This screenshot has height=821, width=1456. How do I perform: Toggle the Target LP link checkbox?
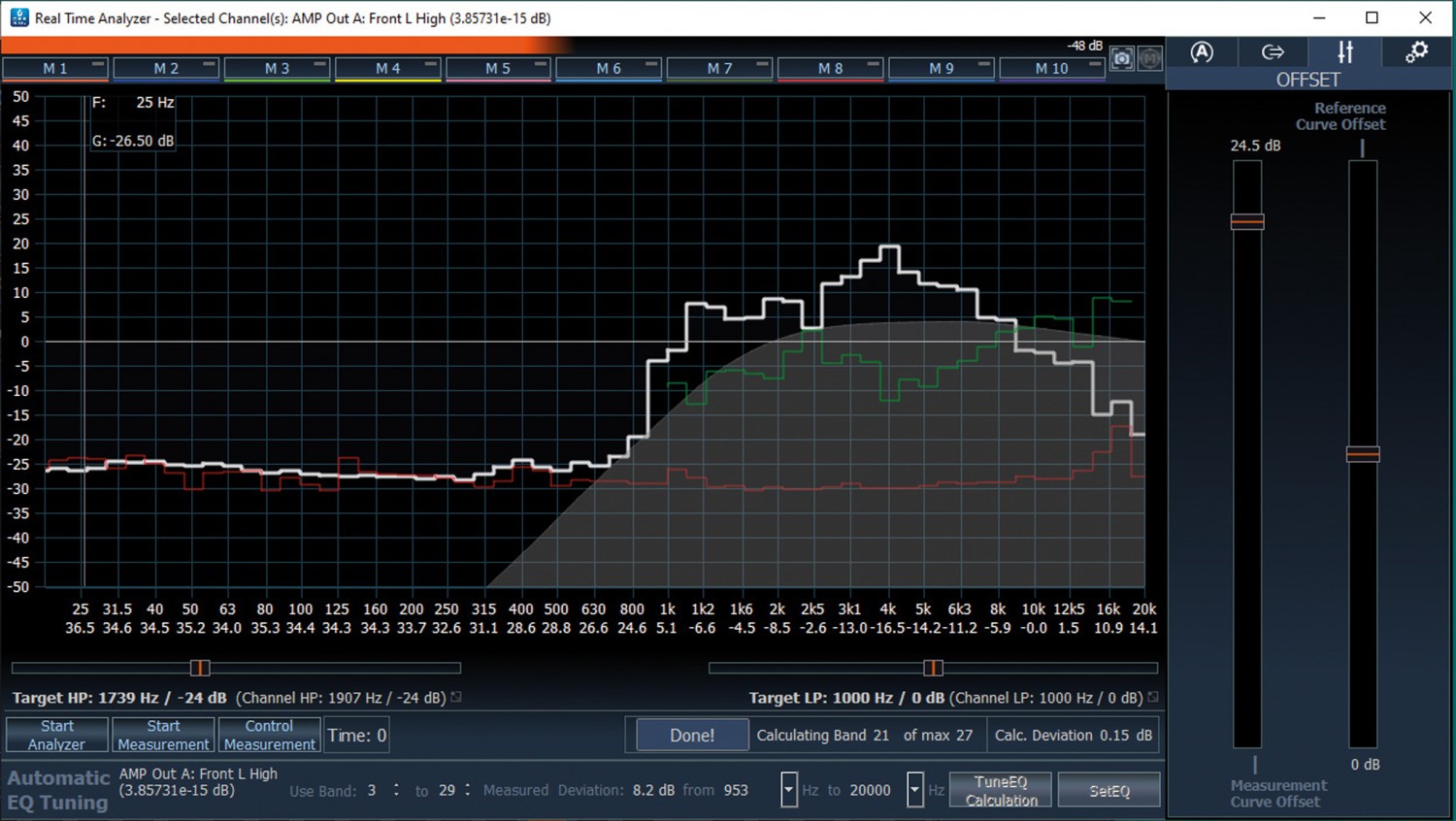[x=1153, y=697]
